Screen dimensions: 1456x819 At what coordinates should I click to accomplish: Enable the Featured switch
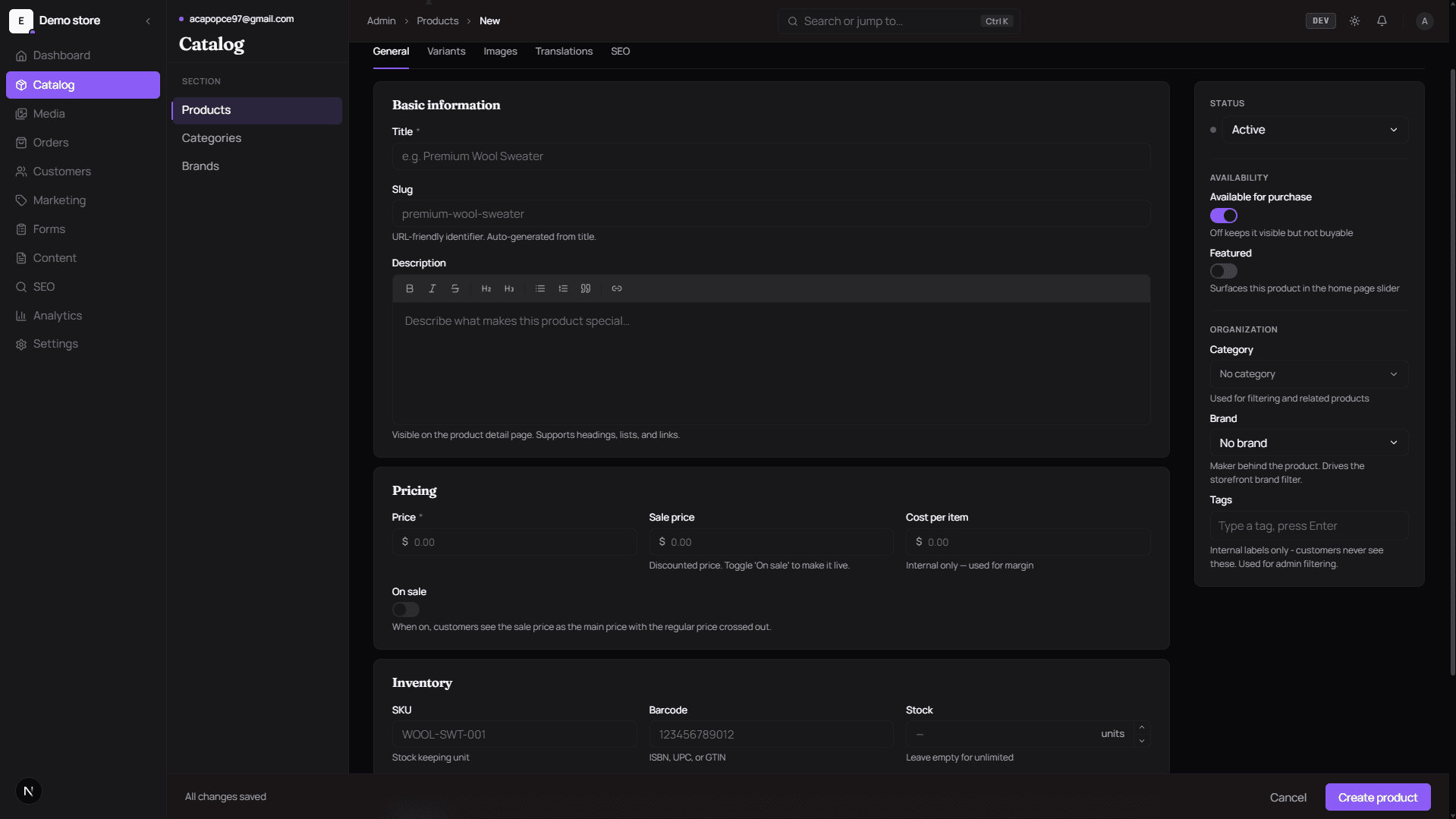[1223, 271]
